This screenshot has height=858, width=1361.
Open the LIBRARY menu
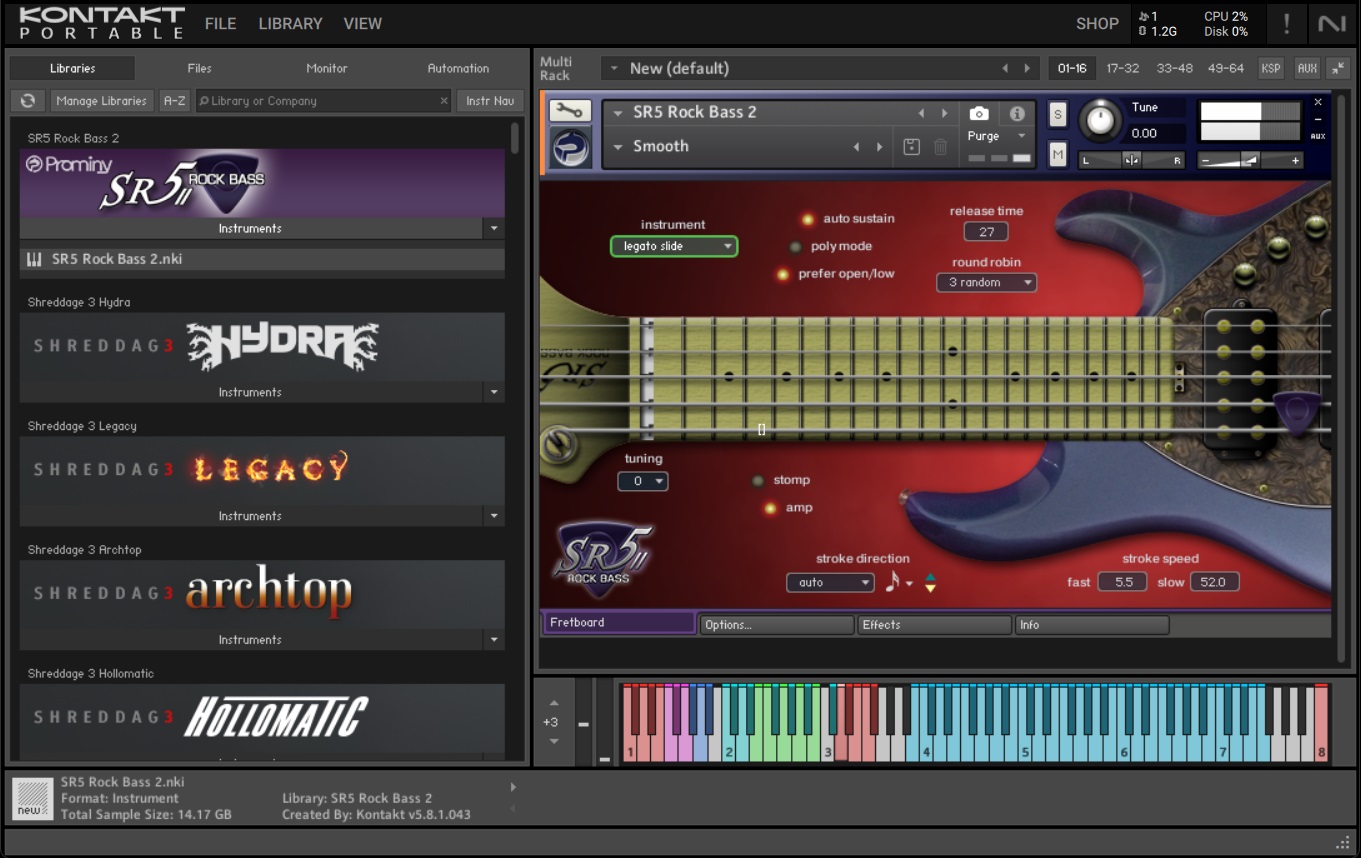pyautogui.click(x=290, y=23)
